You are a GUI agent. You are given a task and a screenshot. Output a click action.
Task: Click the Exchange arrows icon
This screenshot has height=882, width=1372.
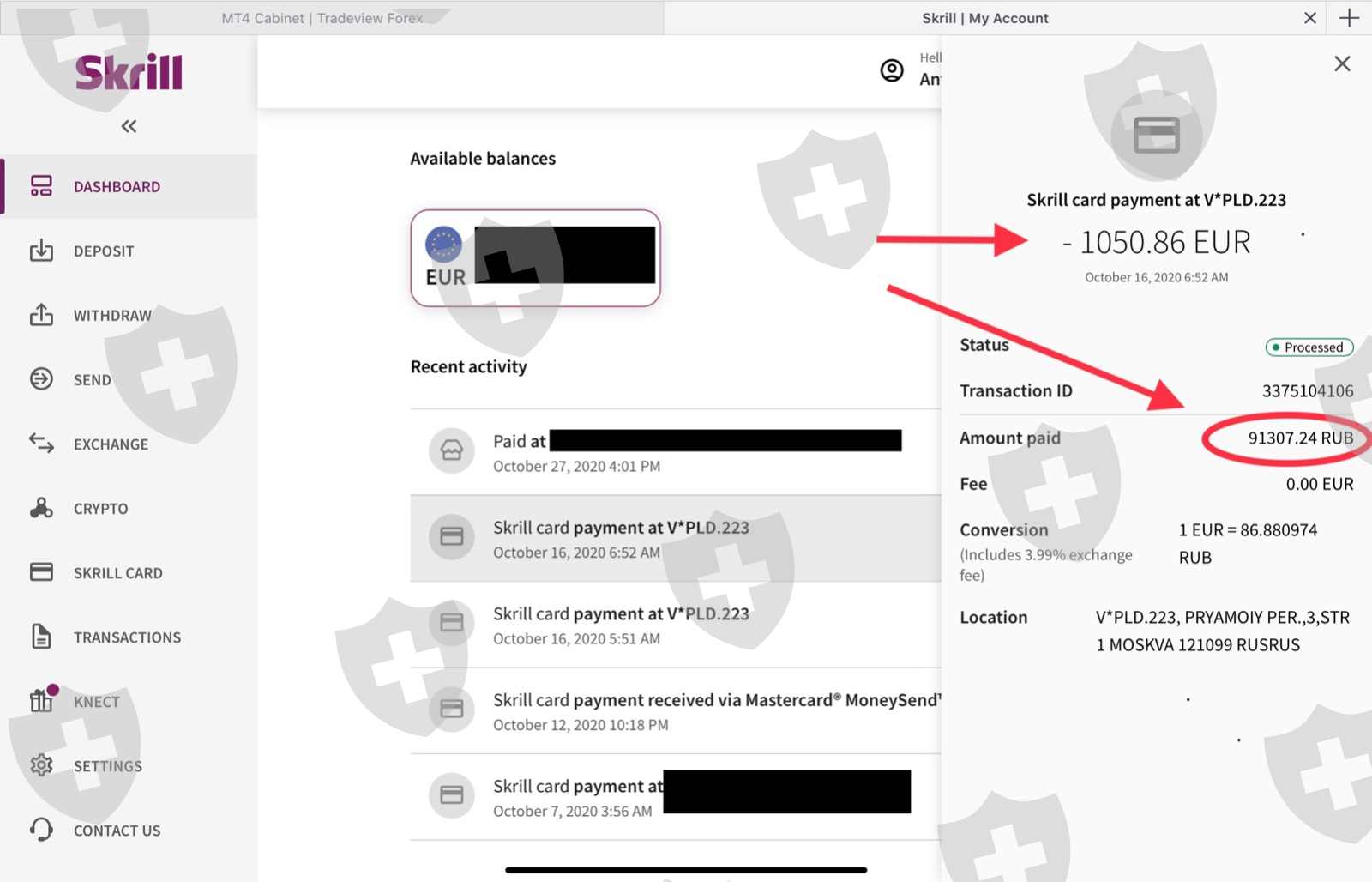(41, 444)
